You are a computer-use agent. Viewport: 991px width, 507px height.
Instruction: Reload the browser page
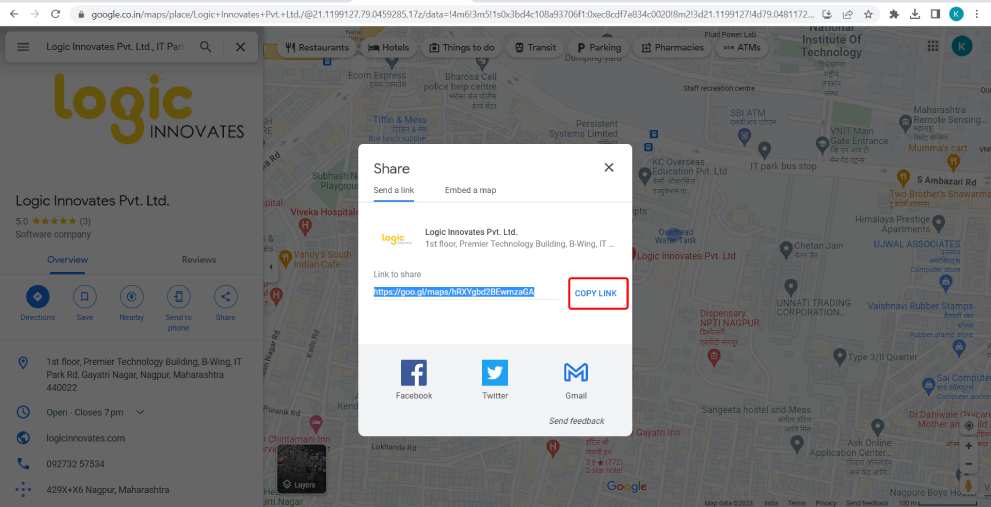55,13
